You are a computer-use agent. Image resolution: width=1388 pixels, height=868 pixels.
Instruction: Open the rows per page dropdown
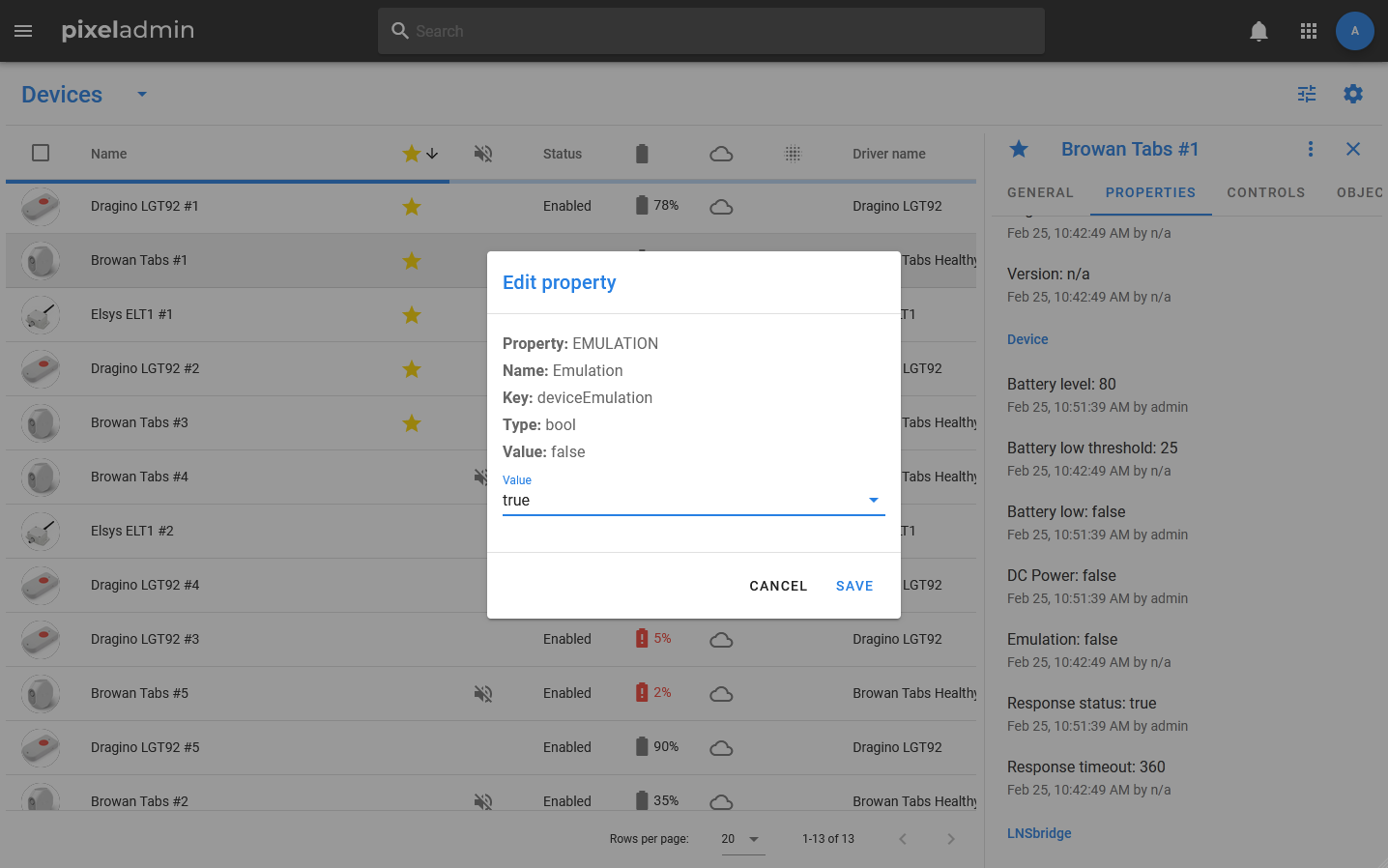pyautogui.click(x=741, y=839)
